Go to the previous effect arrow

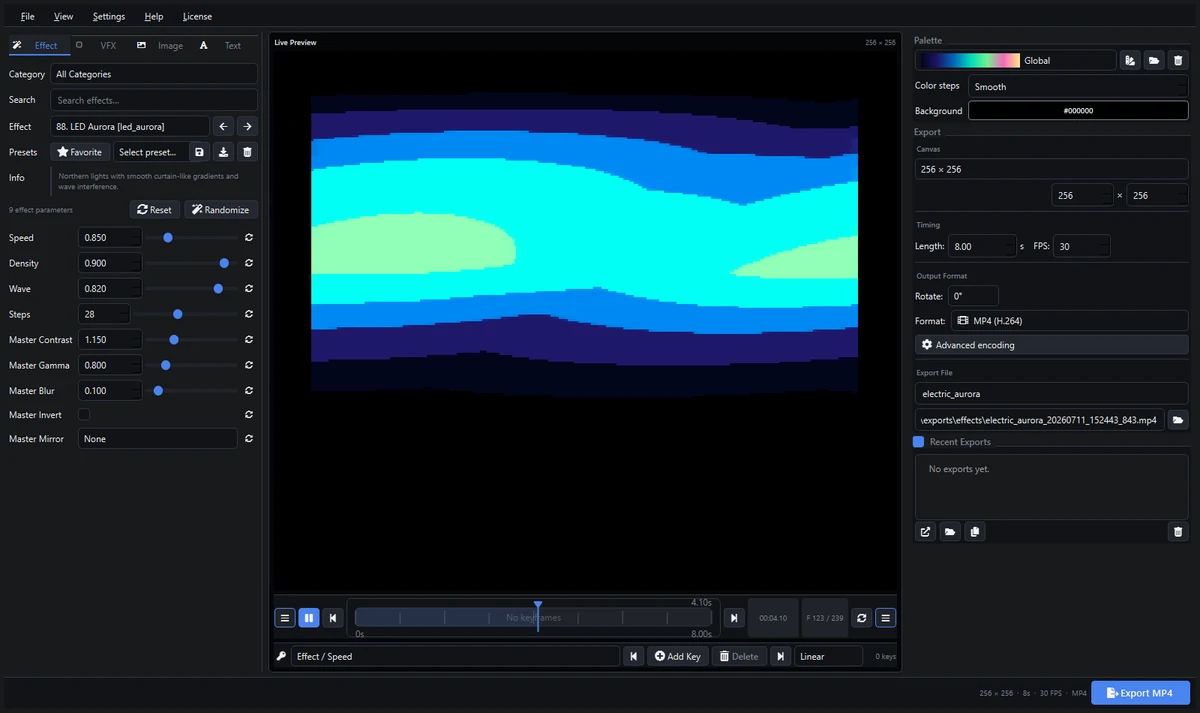coord(224,127)
